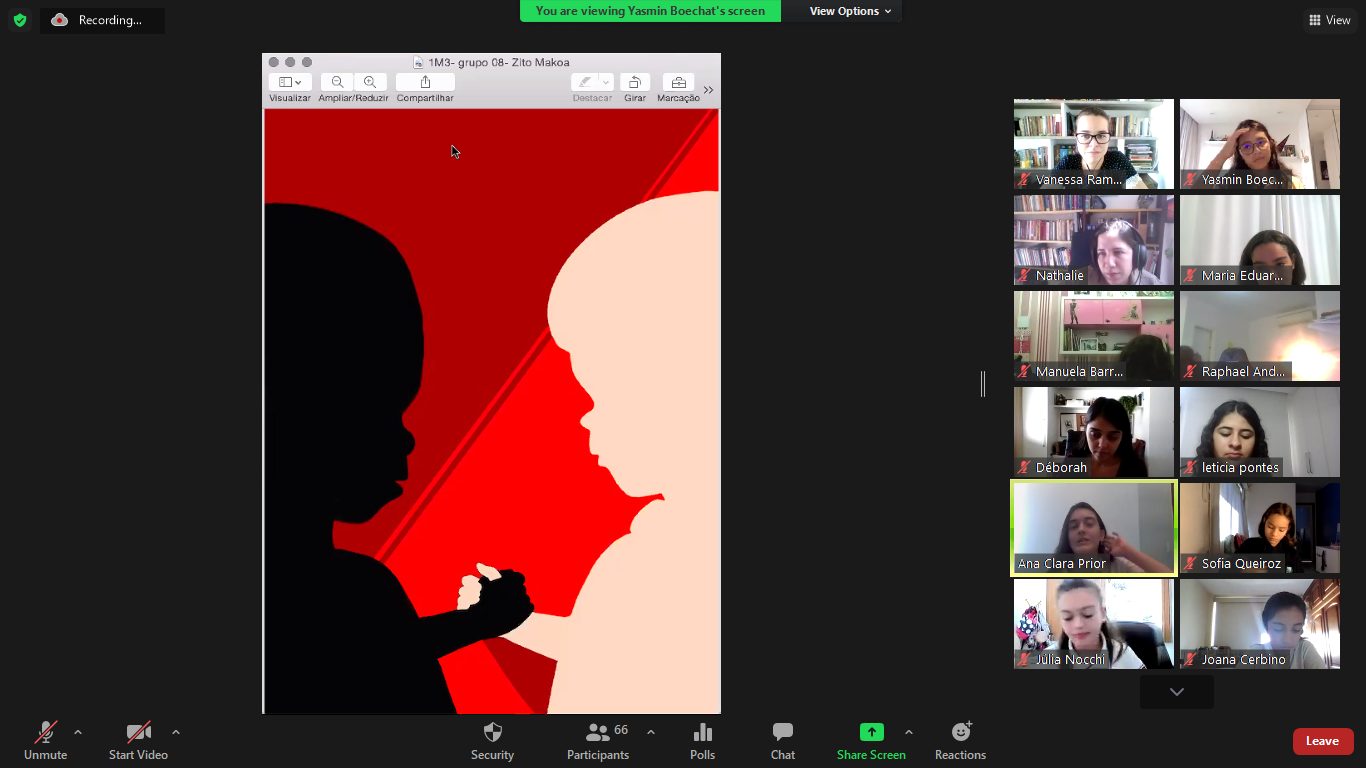Expand video options arrow beside Start Video
The height and width of the screenshot is (768, 1366).
click(176, 732)
